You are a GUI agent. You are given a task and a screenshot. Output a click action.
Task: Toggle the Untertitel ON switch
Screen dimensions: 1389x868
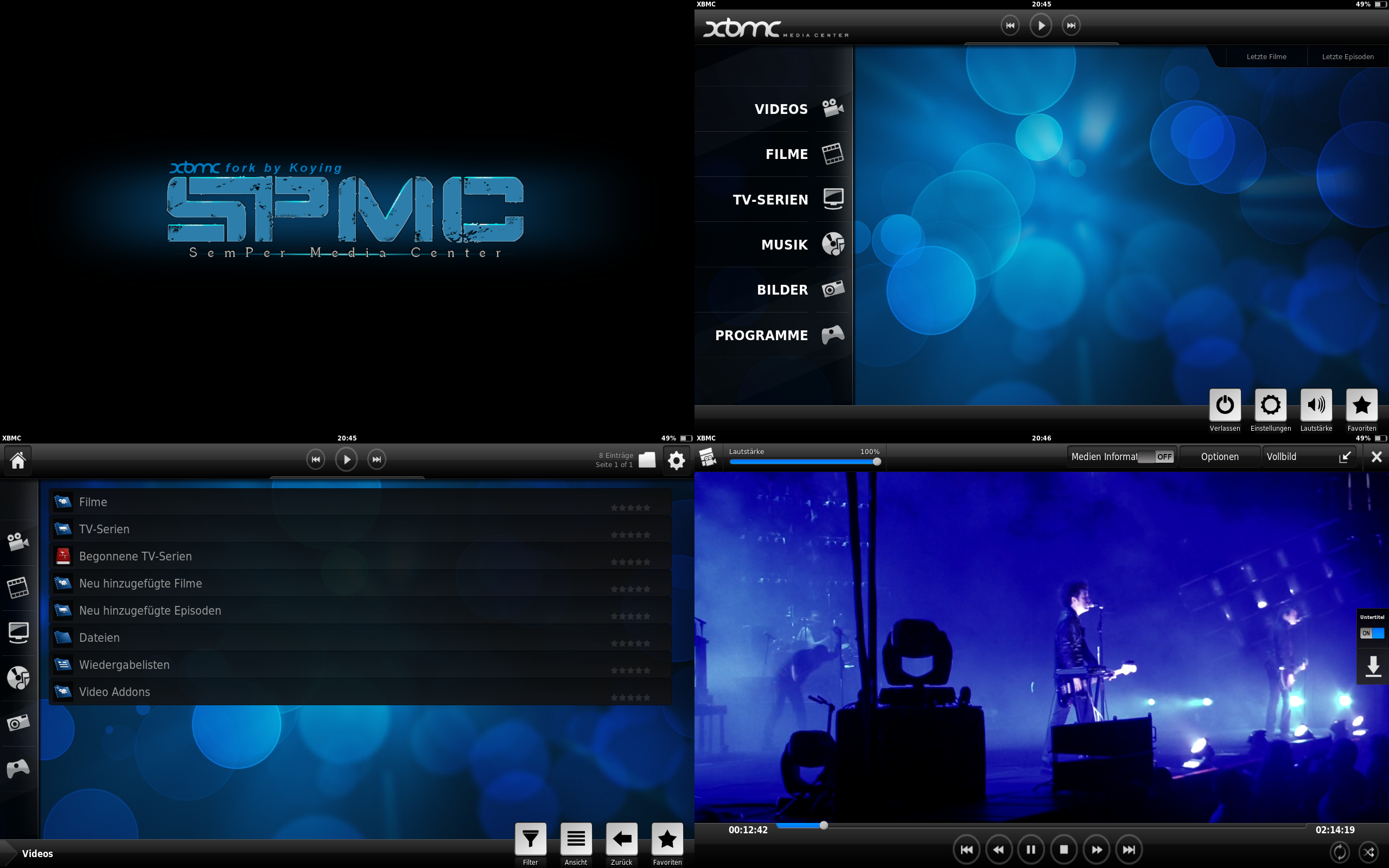[1372, 633]
